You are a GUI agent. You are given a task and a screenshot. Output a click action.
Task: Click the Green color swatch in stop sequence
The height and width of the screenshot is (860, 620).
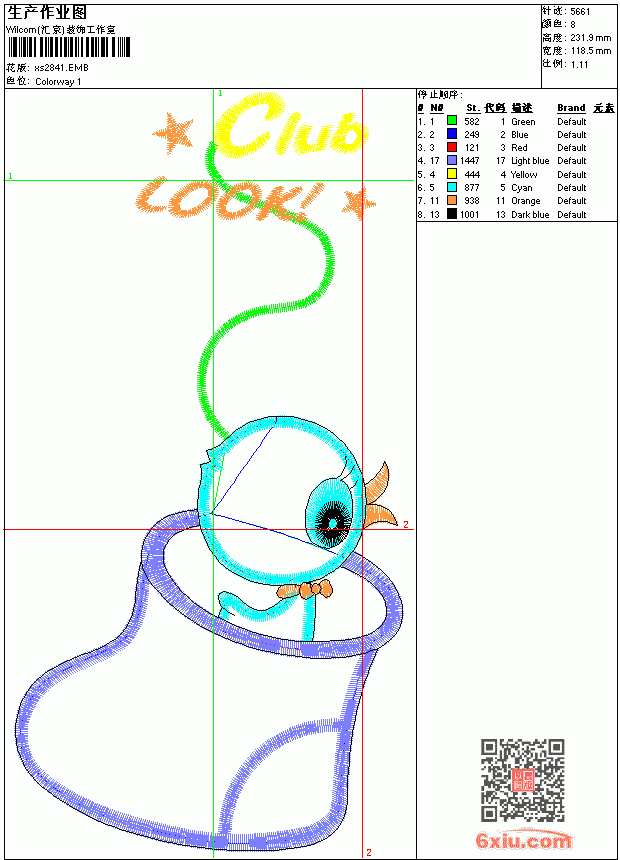click(452, 121)
